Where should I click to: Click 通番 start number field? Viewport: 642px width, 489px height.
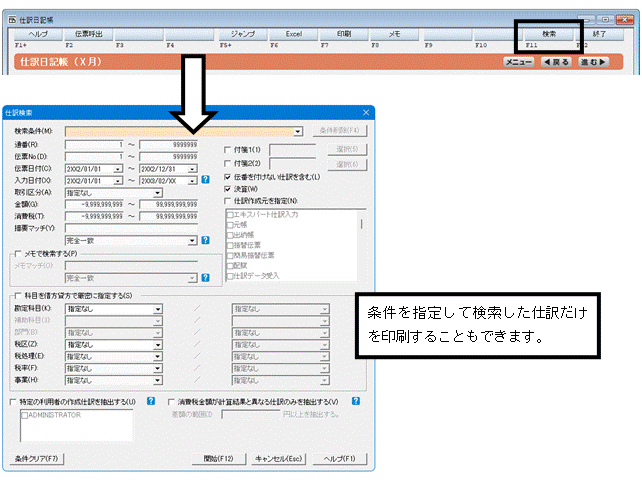94,145
